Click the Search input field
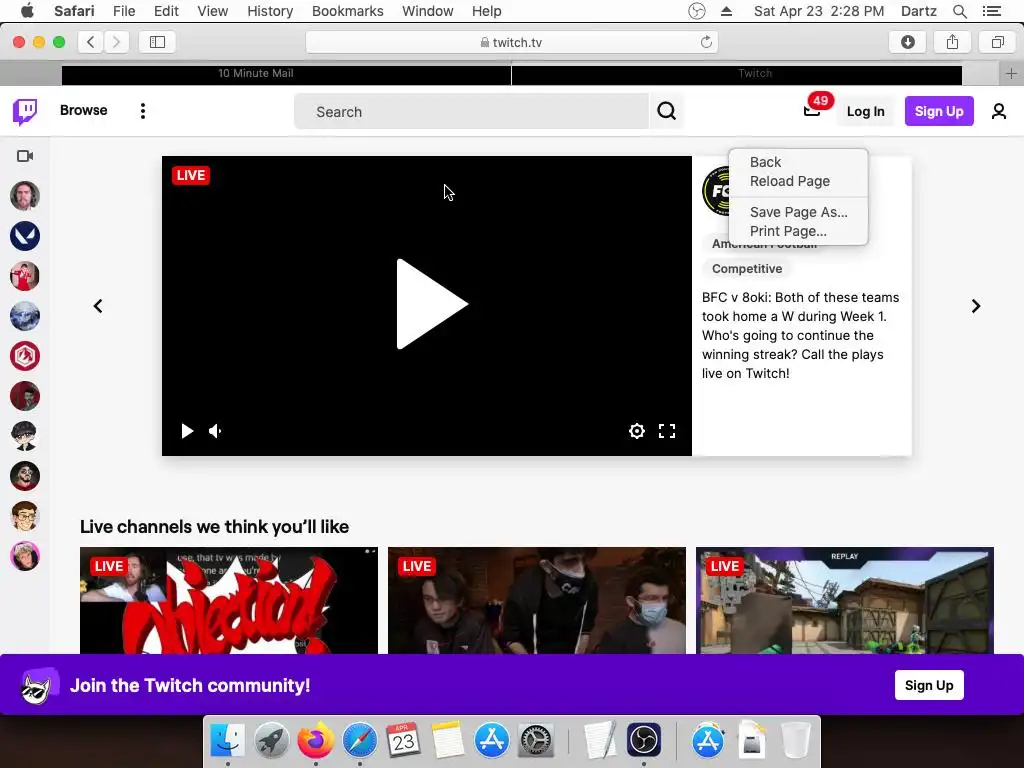The width and height of the screenshot is (1024, 768). (472, 111)
